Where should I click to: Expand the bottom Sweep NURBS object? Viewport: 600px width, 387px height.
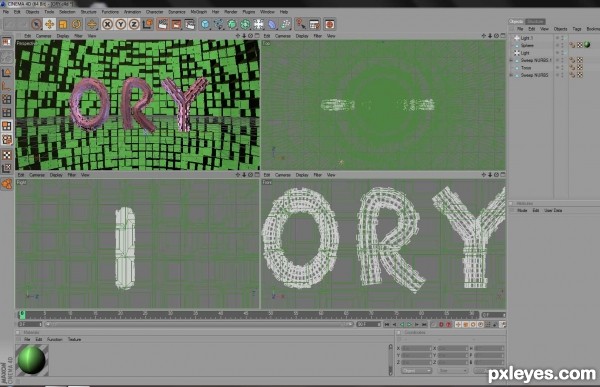pos(510,75)
